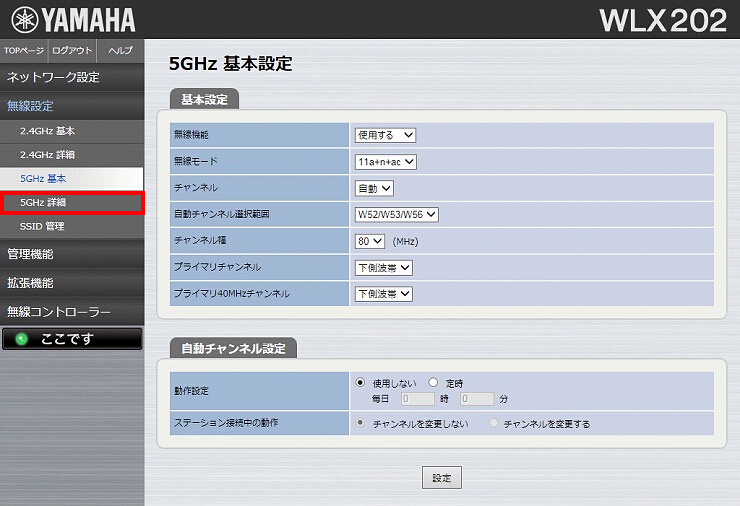740x506 pixels.
Task: Click the 無線機能 row label
Action: pos(191,135)
